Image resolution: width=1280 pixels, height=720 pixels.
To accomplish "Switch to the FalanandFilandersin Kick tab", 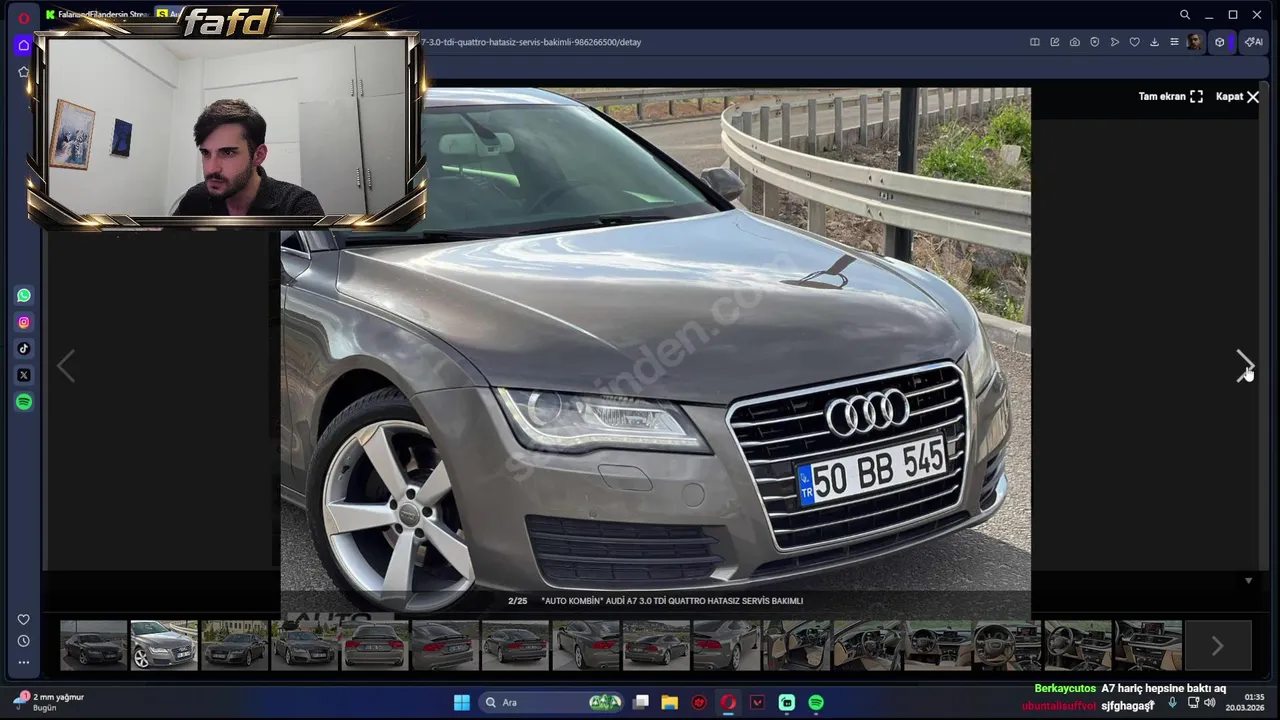I will [96, 15].
